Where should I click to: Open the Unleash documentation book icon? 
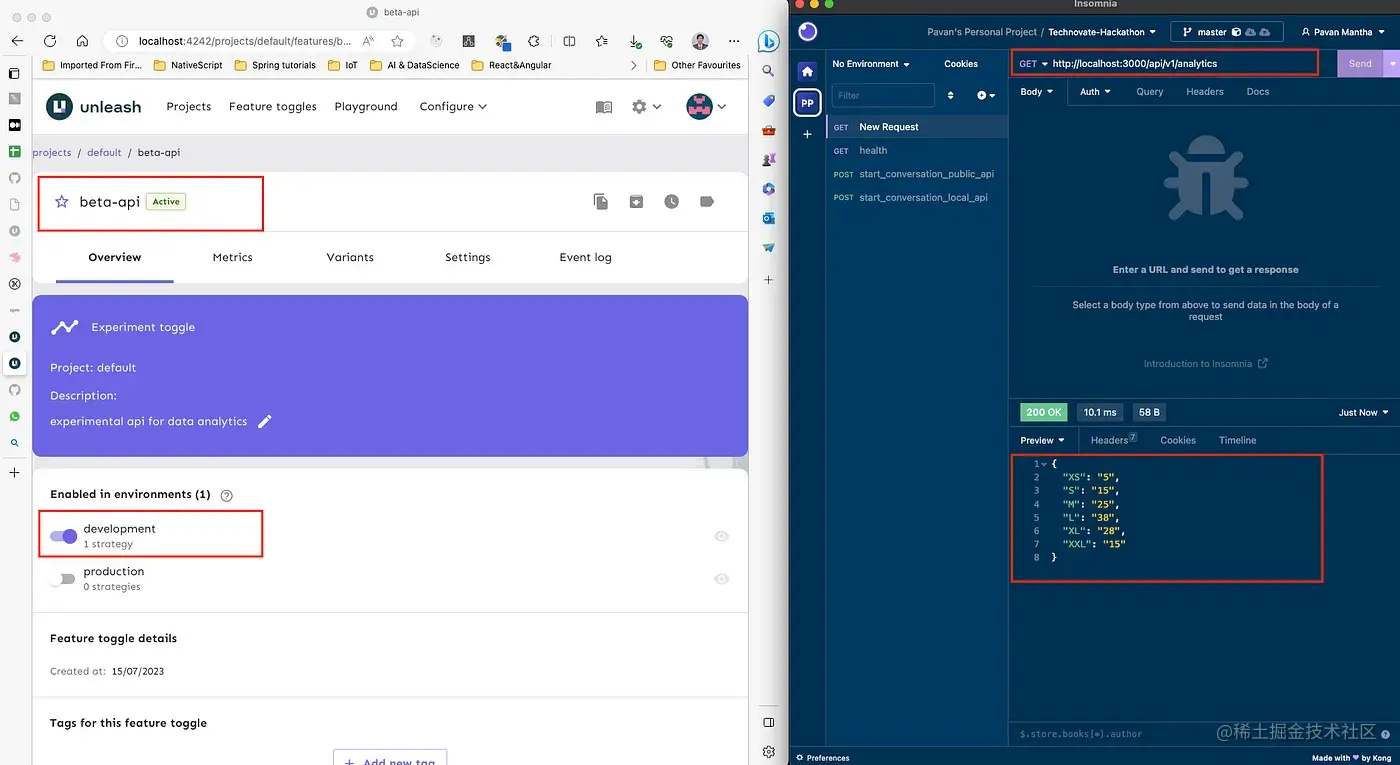[x=603, y=107]
